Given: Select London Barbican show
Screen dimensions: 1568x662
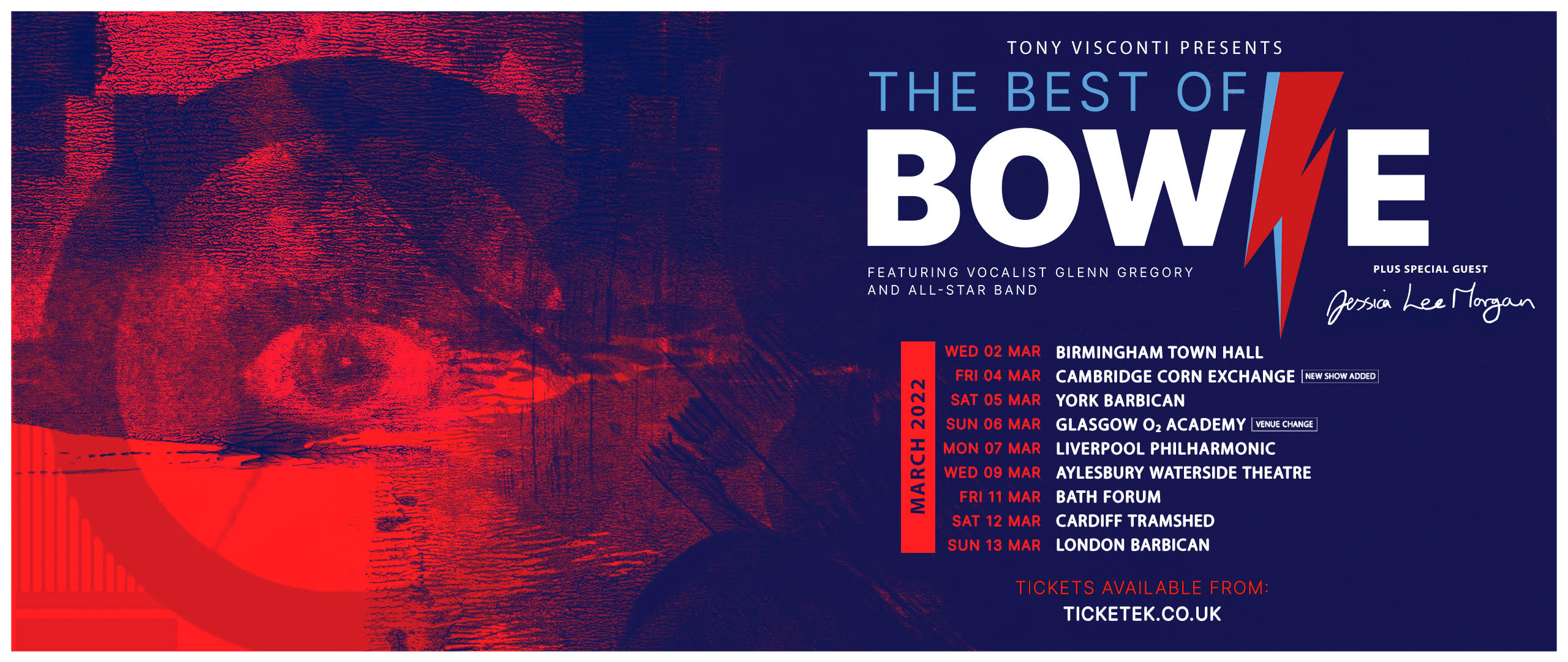Looking at the screenshot, I should pos(1079,545).
